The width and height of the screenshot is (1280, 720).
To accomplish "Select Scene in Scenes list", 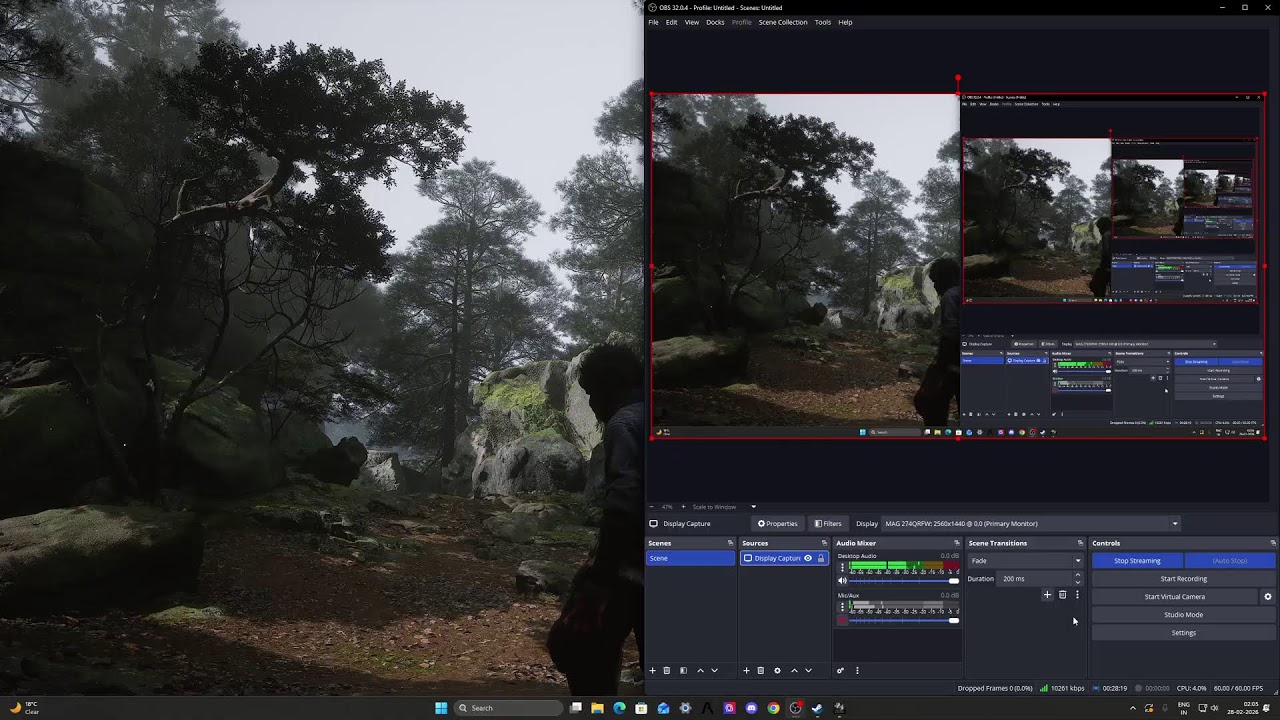I will click(x=691, y=558).
